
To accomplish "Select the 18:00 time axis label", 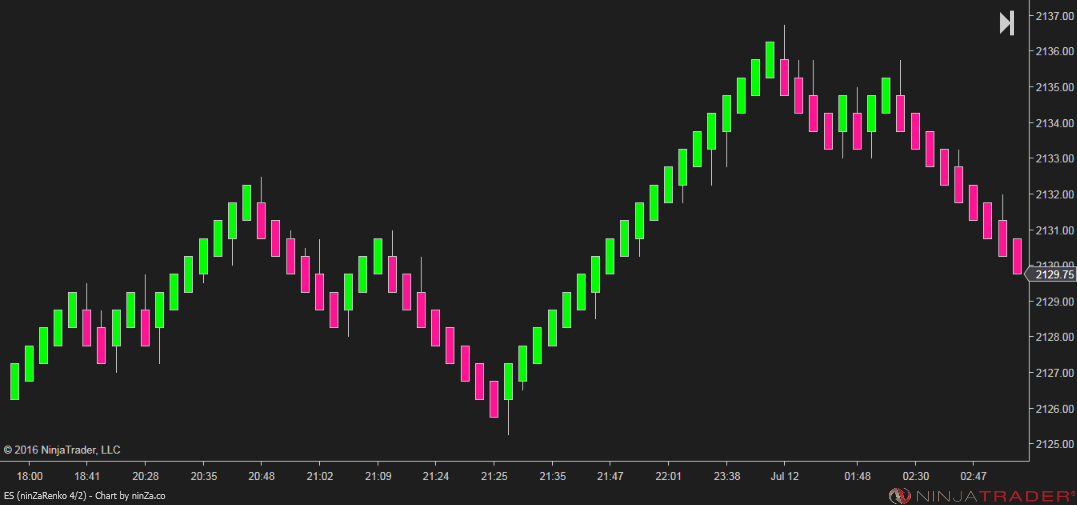I will click(x=29, y=476).
